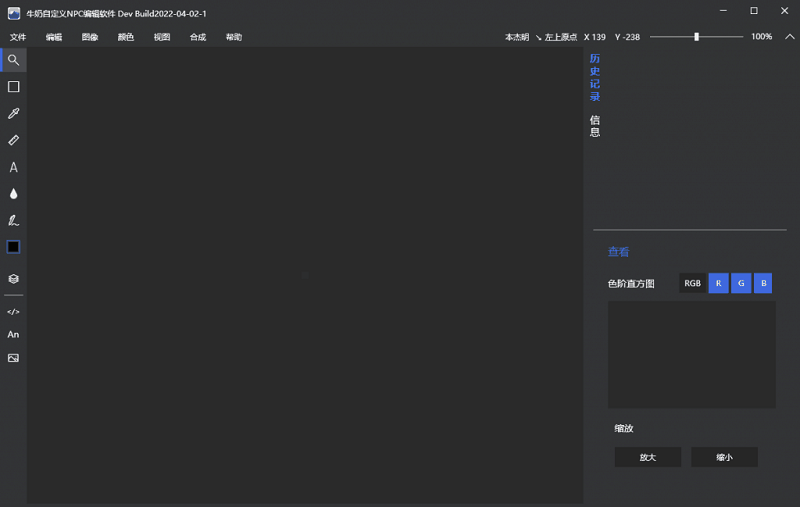The image size is (800, 507).
Task: Select the ruler measure tool
Action: pos(14,140)
